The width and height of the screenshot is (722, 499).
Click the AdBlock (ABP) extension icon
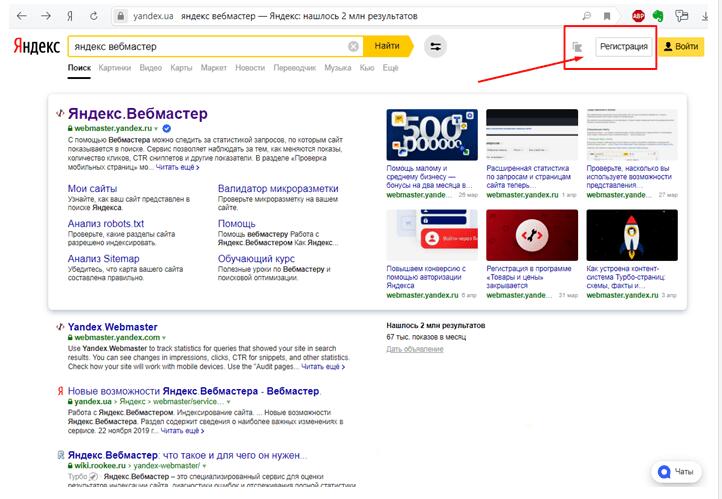[x=638, y=16]
